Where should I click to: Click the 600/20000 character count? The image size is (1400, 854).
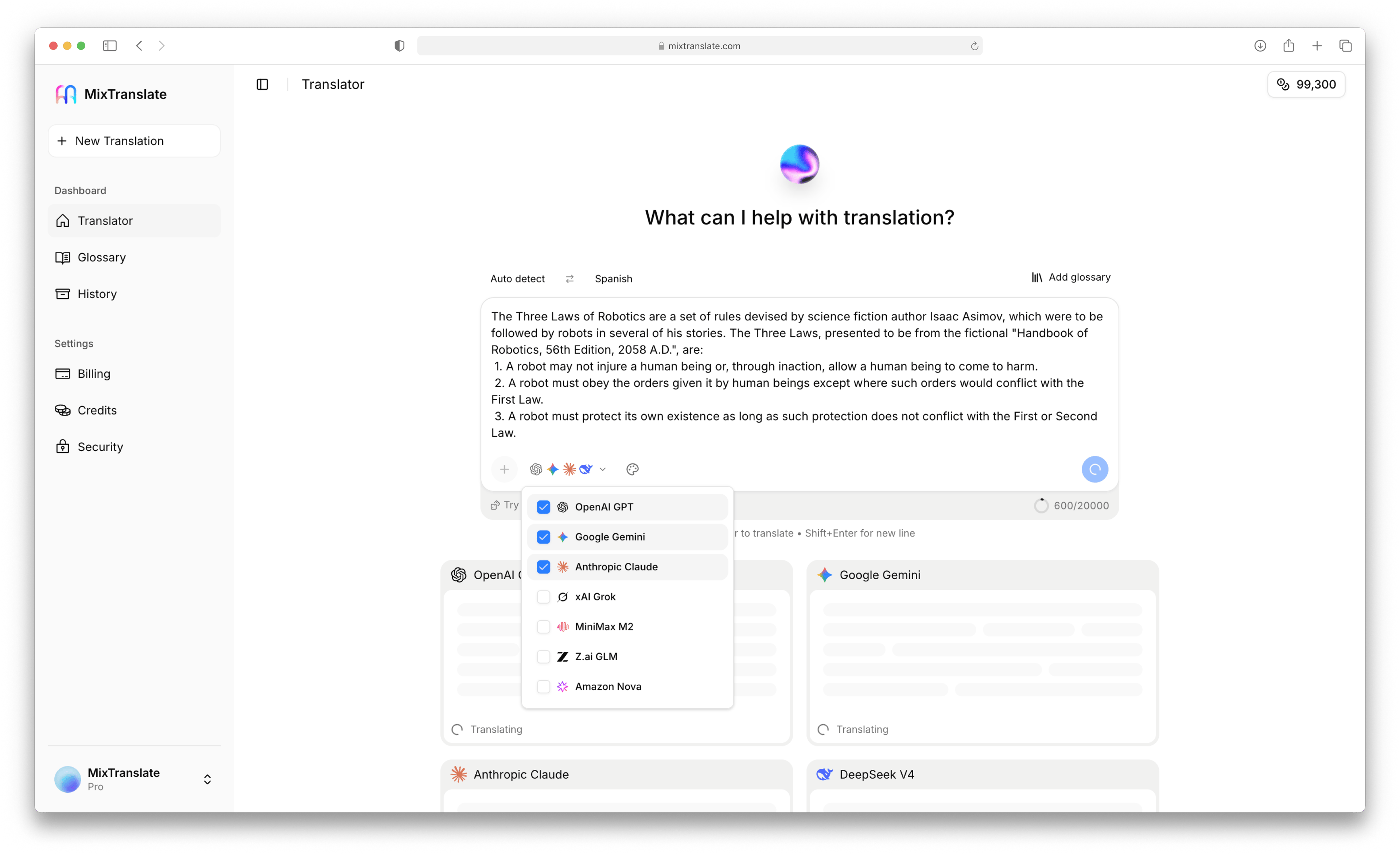(1081, 506)
